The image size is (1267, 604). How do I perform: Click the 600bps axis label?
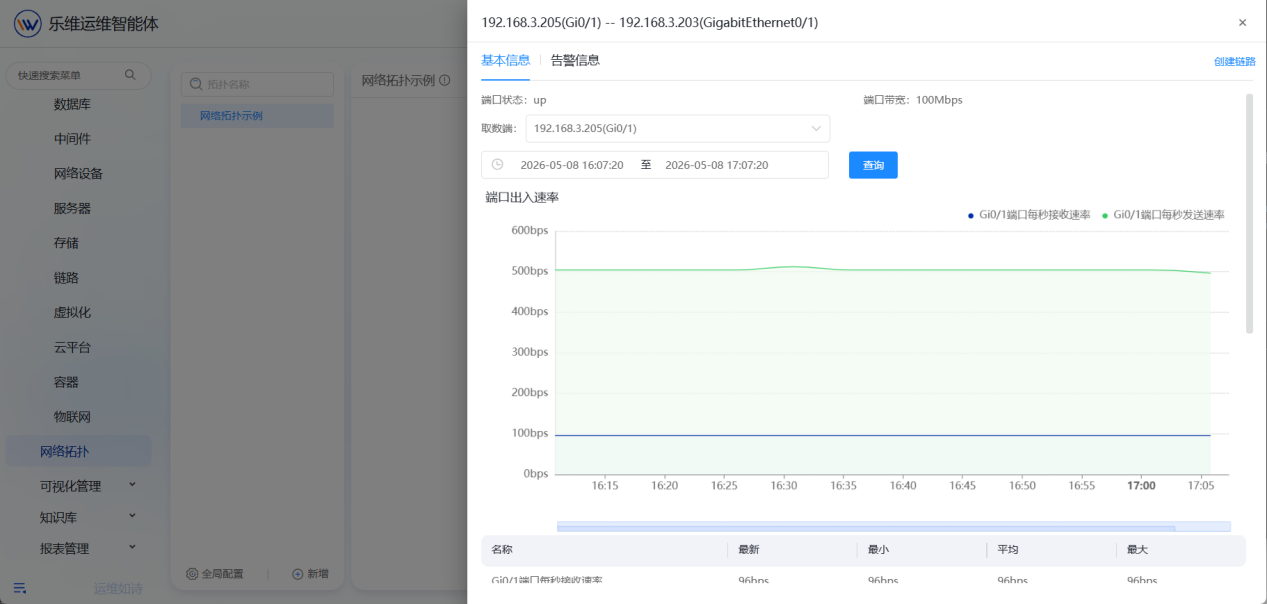[530, 231]
